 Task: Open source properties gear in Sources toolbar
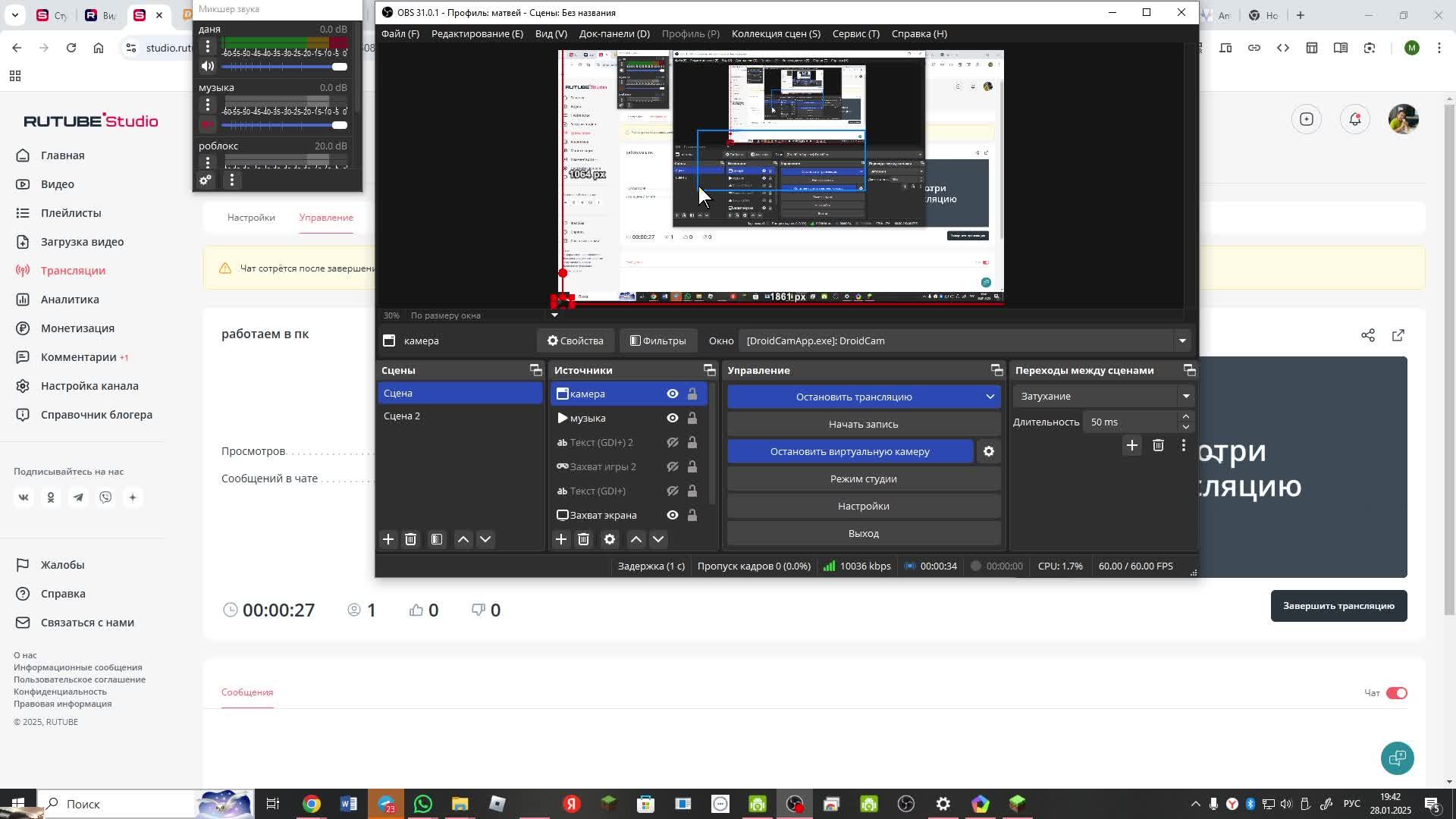610,539
